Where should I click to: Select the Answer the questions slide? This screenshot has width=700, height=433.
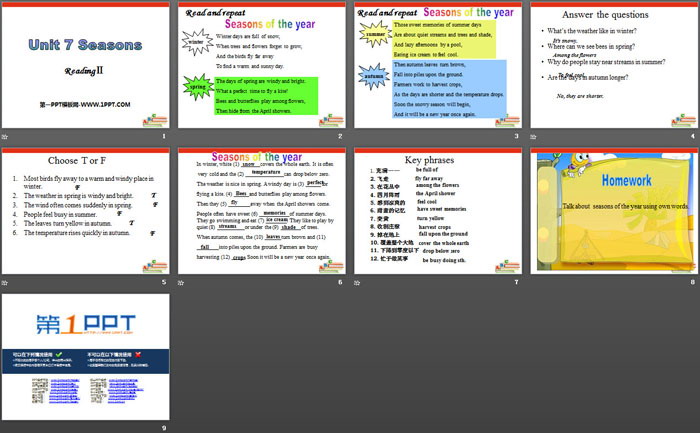(x=613, y=65)
